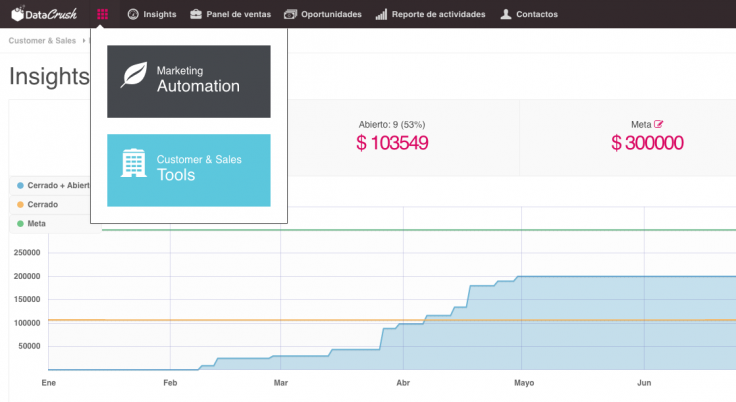Click the Abr label on chart axis
Image resolution: width=736 pixels, height=402 pixels.
403,383
